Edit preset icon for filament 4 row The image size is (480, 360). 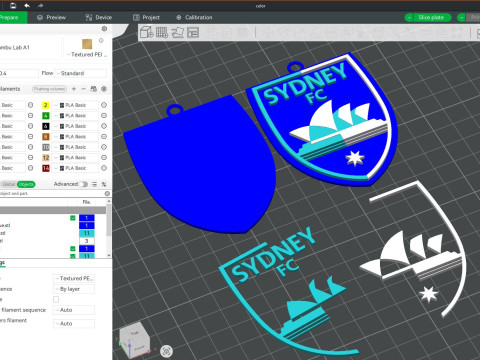pyautogui.click(x=104, y=116)
